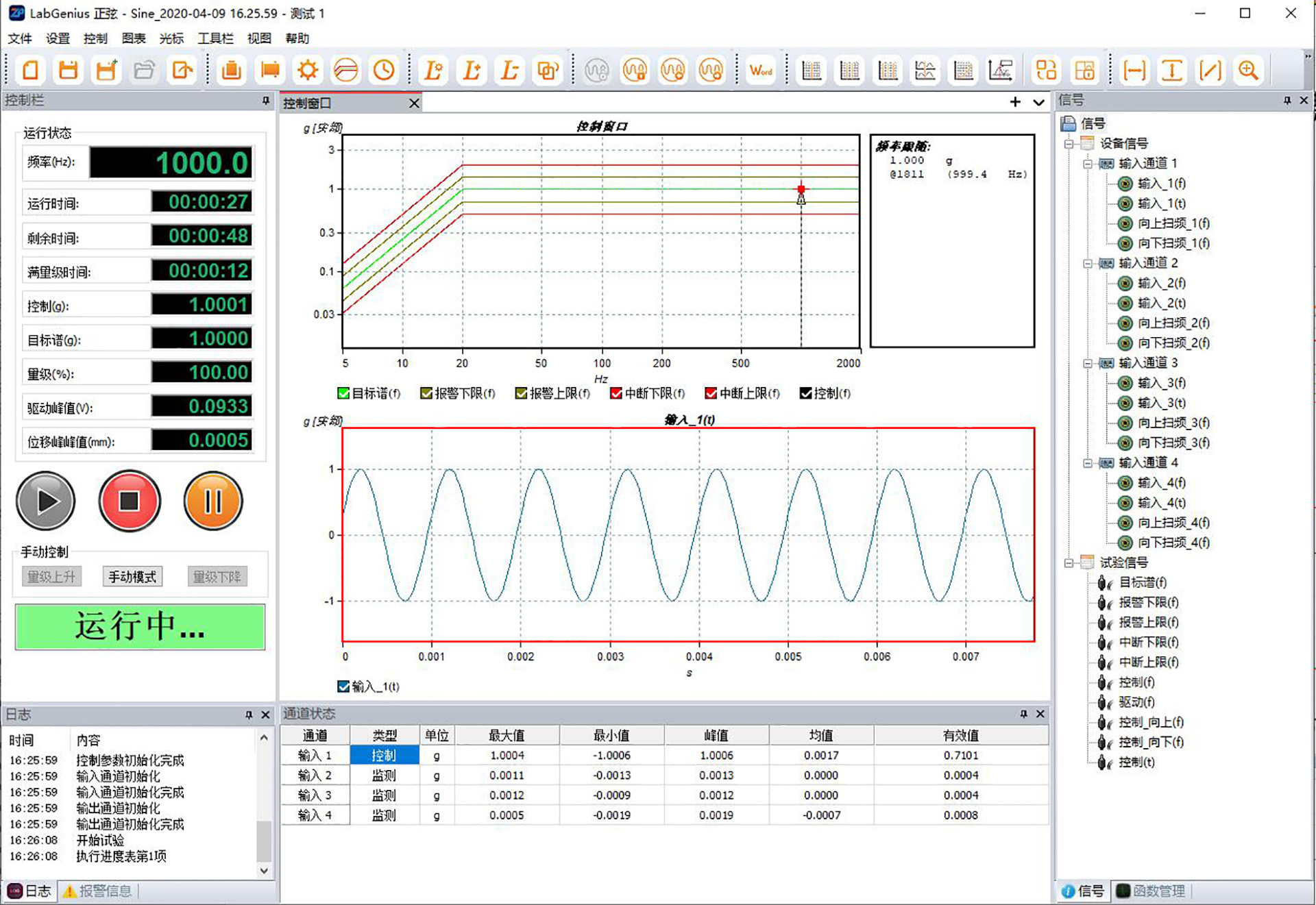
Task: Click the red cursor marker on control plot
Action: 801,189
